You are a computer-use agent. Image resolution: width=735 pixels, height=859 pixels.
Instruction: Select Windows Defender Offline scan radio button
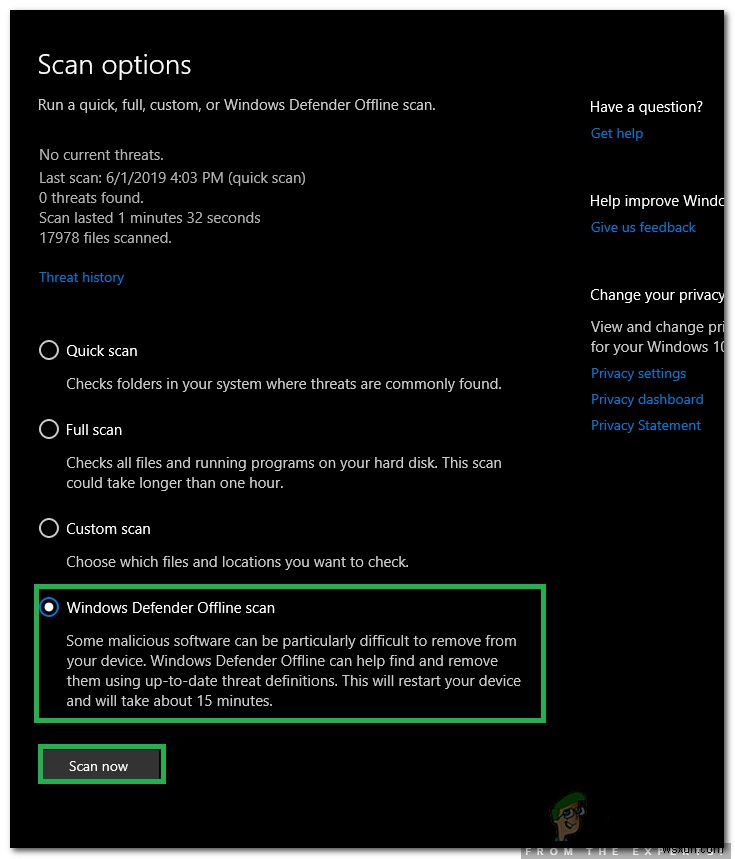pyautogui.click(x=48, y=608)
